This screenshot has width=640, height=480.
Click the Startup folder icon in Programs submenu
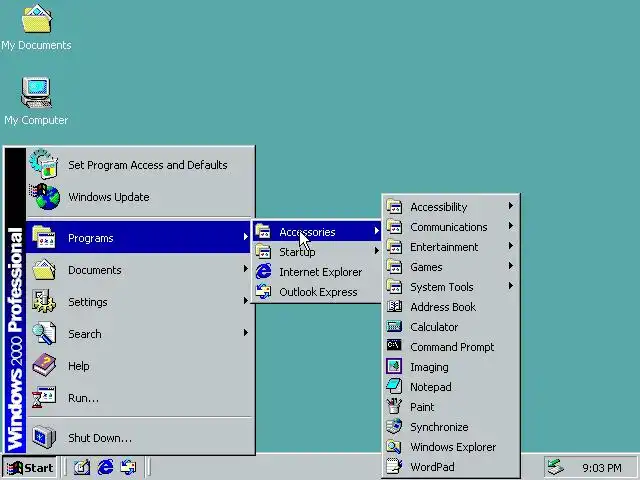point(263,251)
